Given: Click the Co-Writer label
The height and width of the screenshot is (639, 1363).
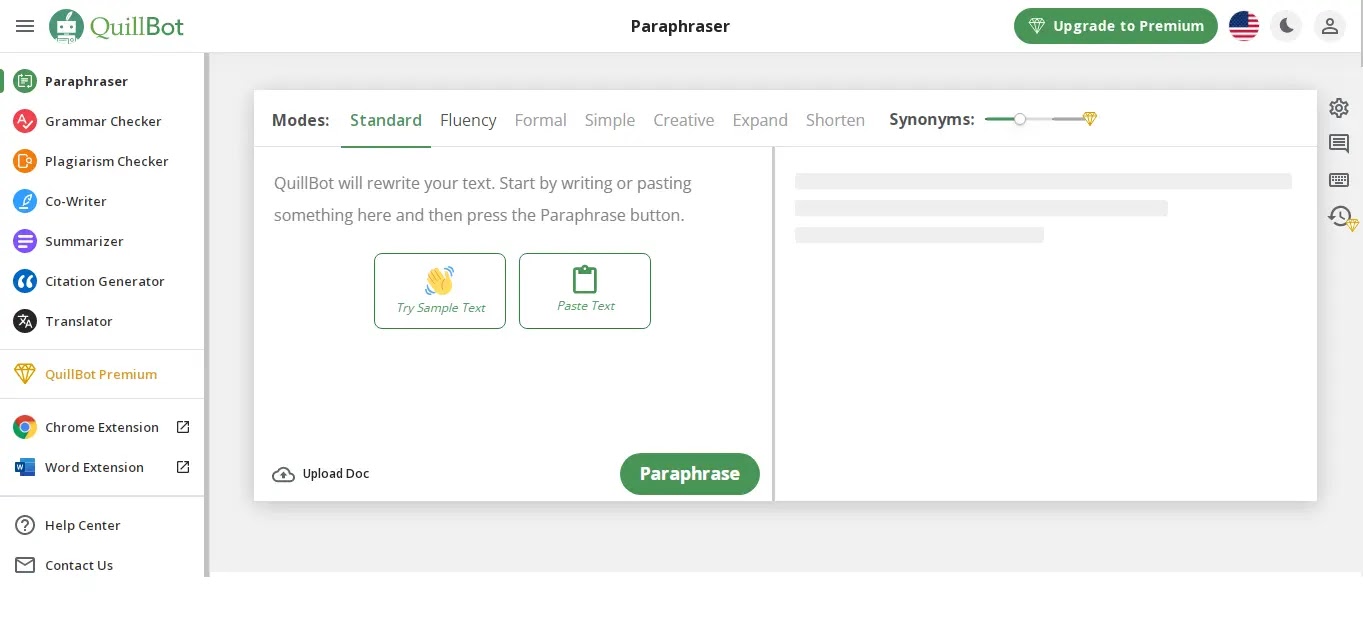Looking at the screenshot, I should pyautogui.click(x=76, y=201).
